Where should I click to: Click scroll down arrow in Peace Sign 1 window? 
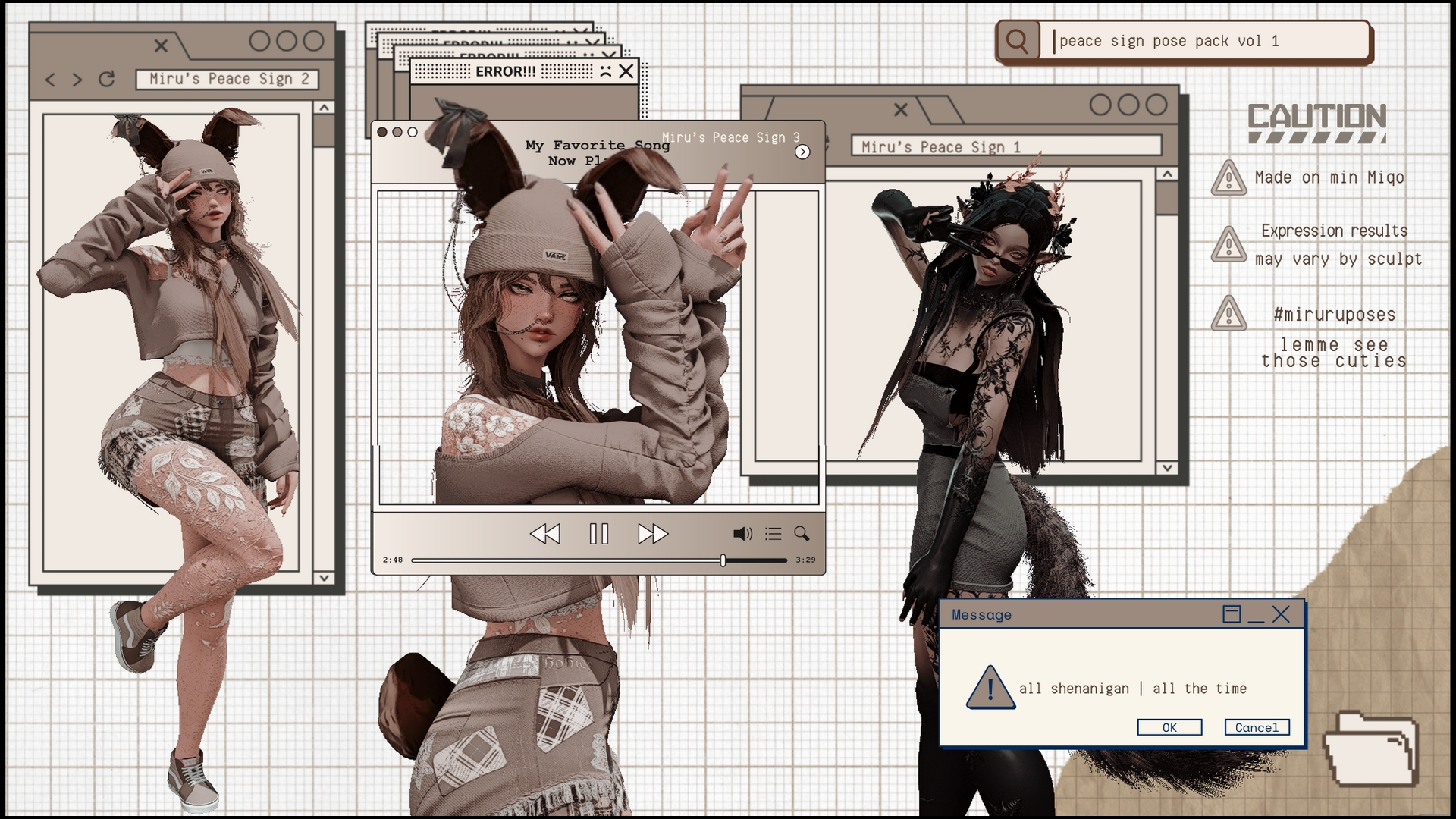click(1168, 468)
